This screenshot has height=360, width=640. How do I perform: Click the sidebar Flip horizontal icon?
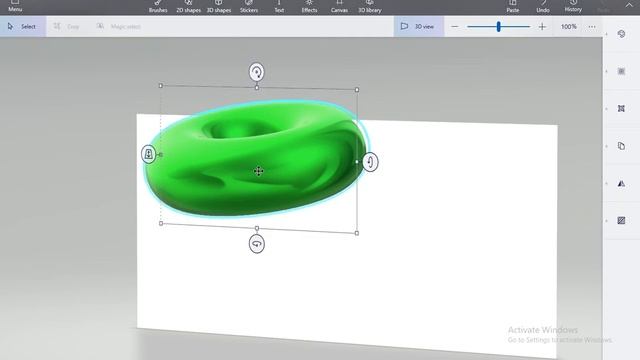621,184
